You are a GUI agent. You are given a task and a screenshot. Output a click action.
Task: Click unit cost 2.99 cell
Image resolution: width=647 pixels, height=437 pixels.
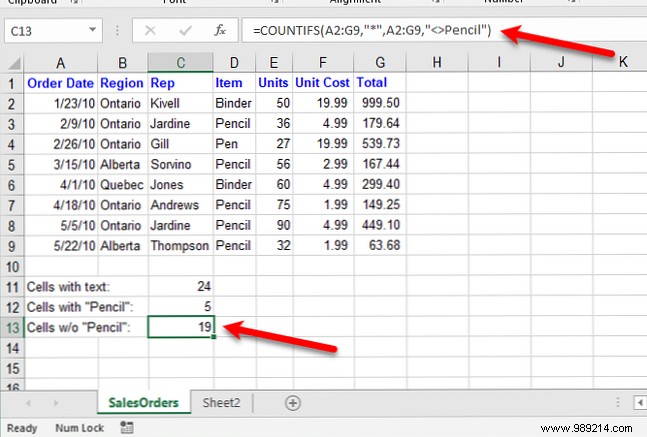point(323,164)
